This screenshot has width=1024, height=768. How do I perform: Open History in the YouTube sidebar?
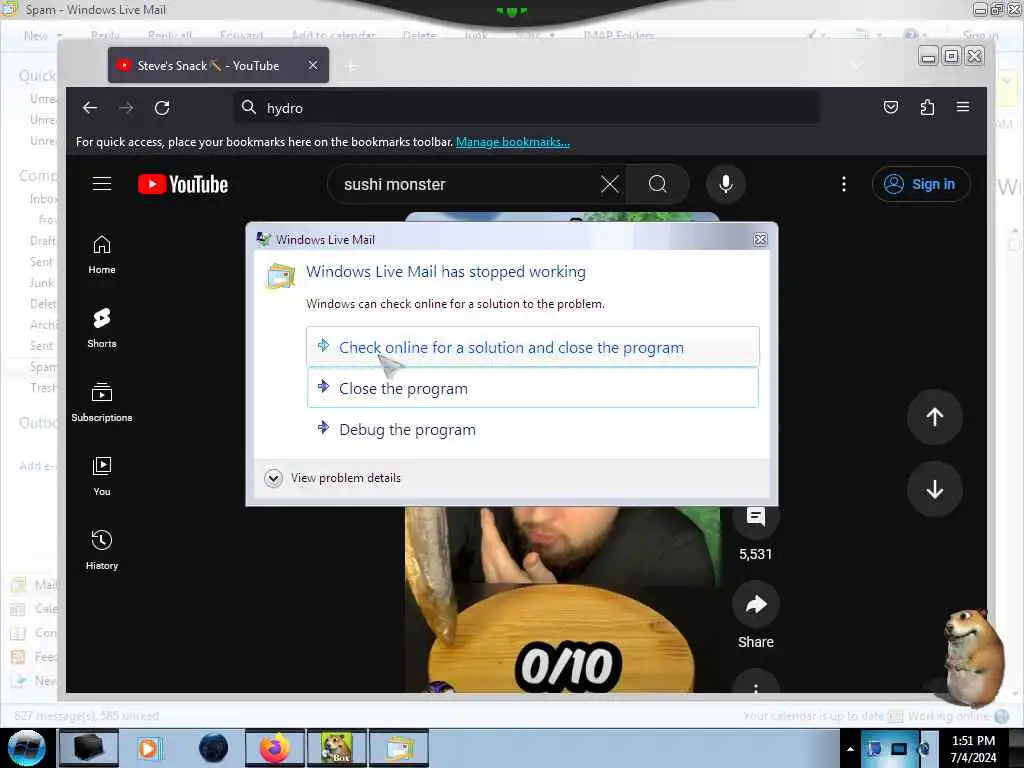pyautogui.click(x=102, y=551)
